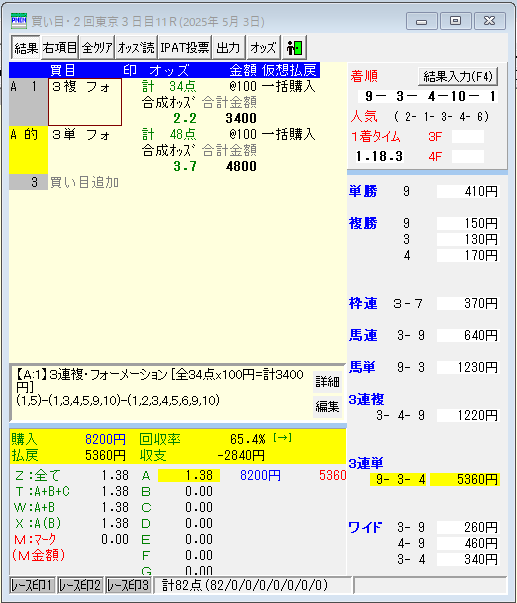Switch to the レース印3 tab

(x=128, y=585)
